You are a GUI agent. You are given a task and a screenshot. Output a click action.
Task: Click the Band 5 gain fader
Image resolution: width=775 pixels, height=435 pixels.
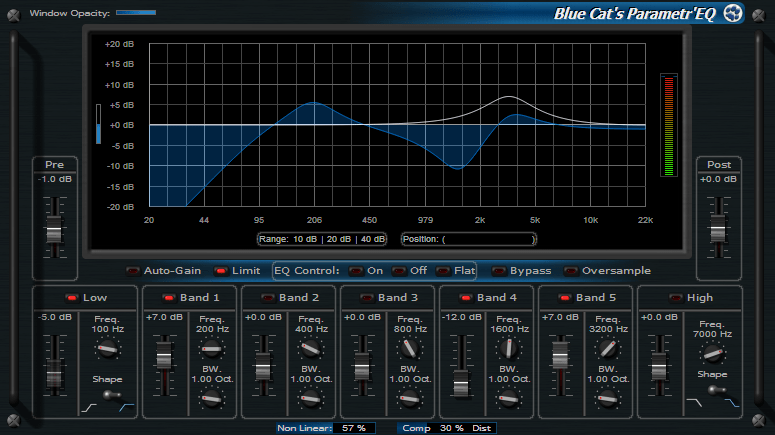pos(560,355)
